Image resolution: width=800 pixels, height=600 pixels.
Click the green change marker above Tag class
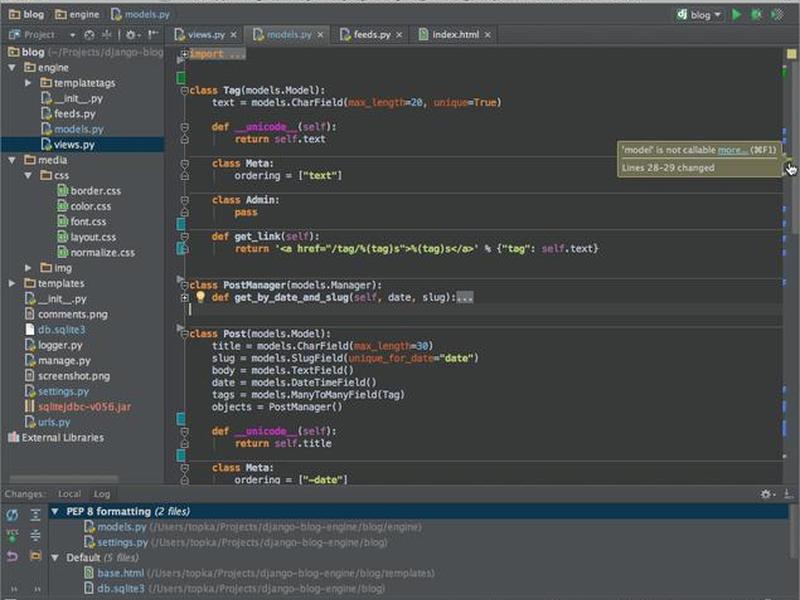pyautogui.click(x=181, y=78)
